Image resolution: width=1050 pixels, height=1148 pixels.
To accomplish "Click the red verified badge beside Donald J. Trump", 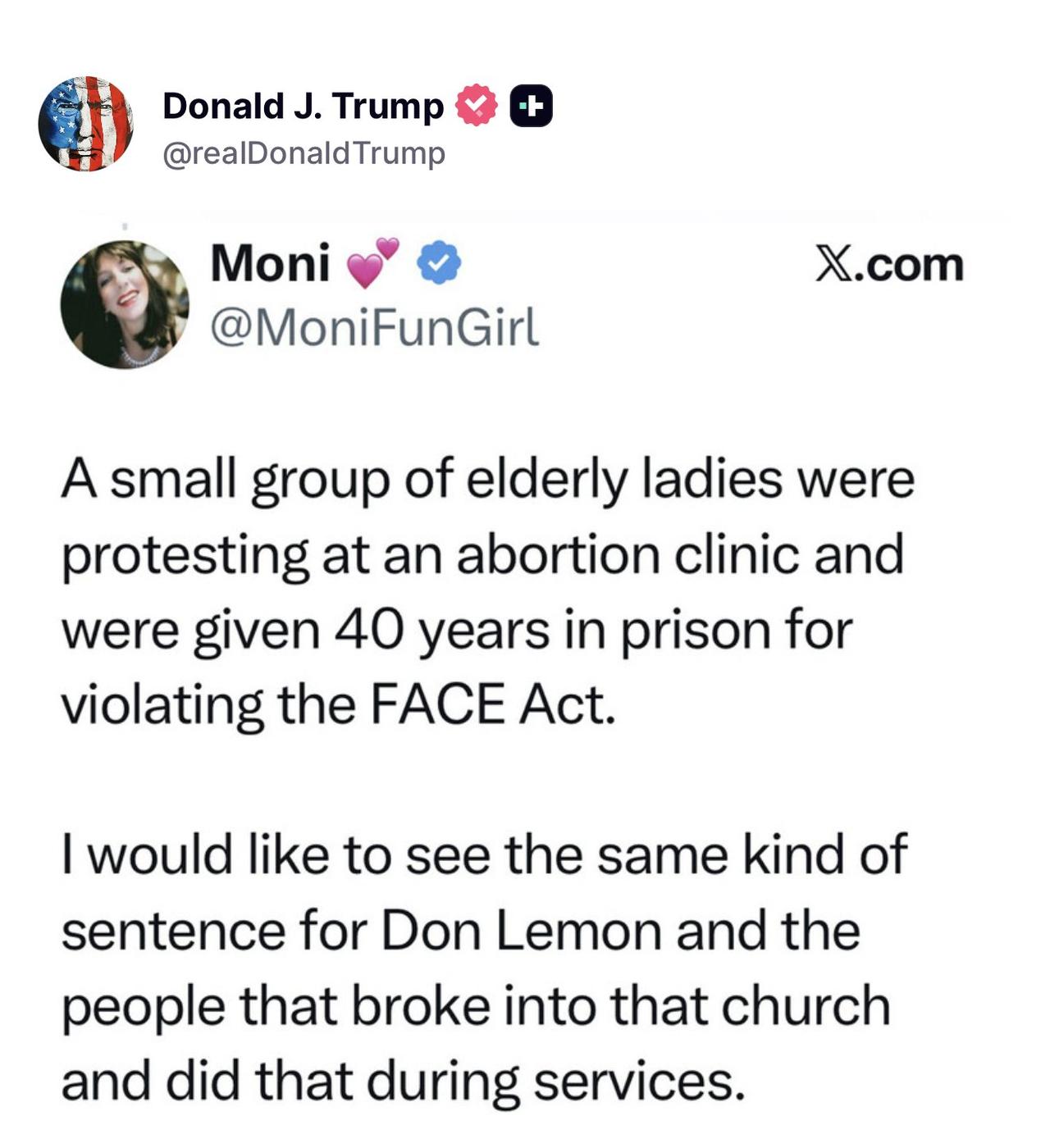I will (x=477, y=105).
